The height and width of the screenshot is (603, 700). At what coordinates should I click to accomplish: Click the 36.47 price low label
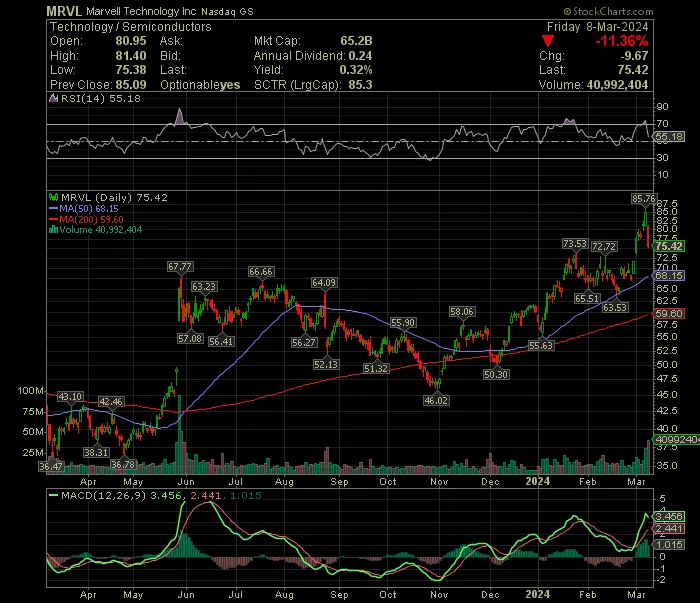click(51, 466)
